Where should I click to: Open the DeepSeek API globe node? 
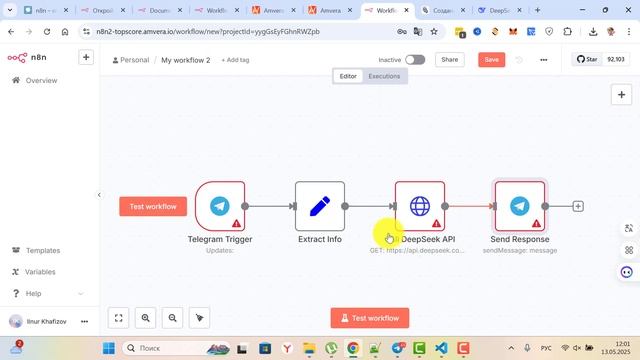[x=420, y=206]
